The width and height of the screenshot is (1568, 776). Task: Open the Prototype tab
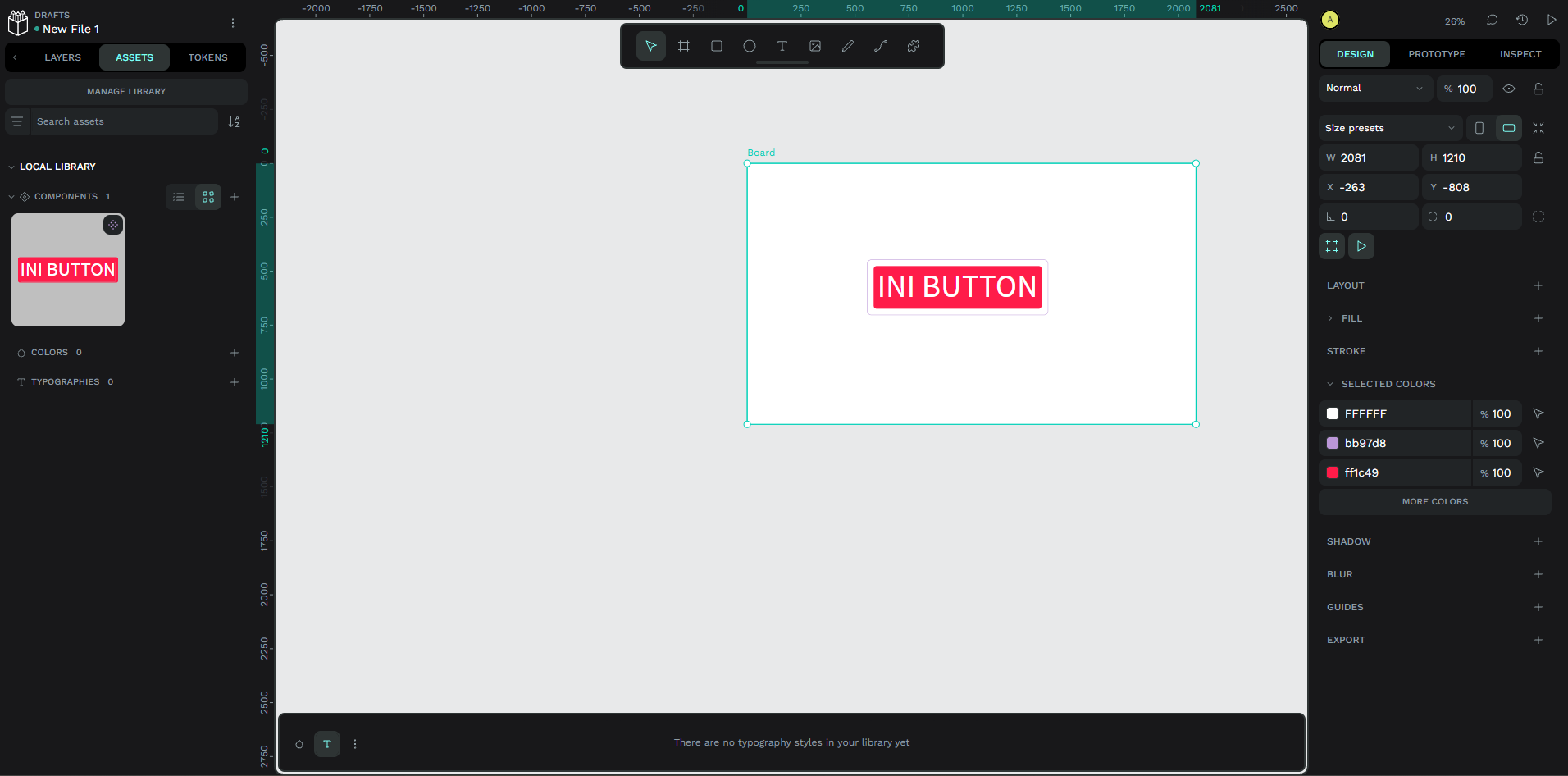point(1436,54)
